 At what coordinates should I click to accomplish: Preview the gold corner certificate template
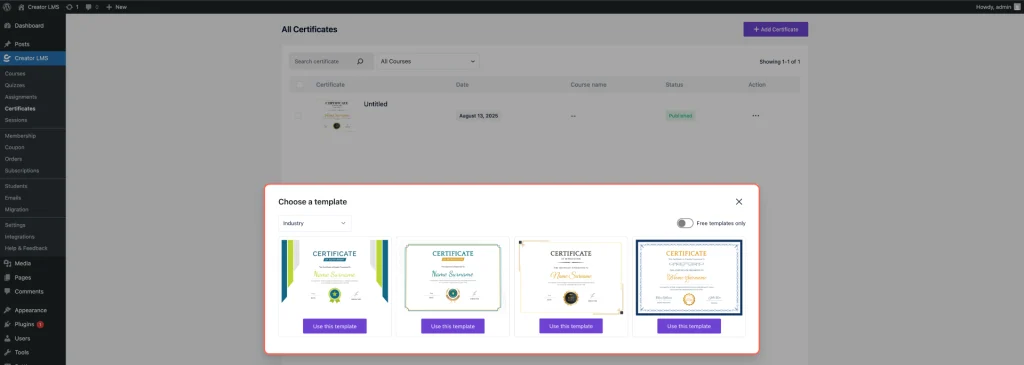tap(571, 277)
